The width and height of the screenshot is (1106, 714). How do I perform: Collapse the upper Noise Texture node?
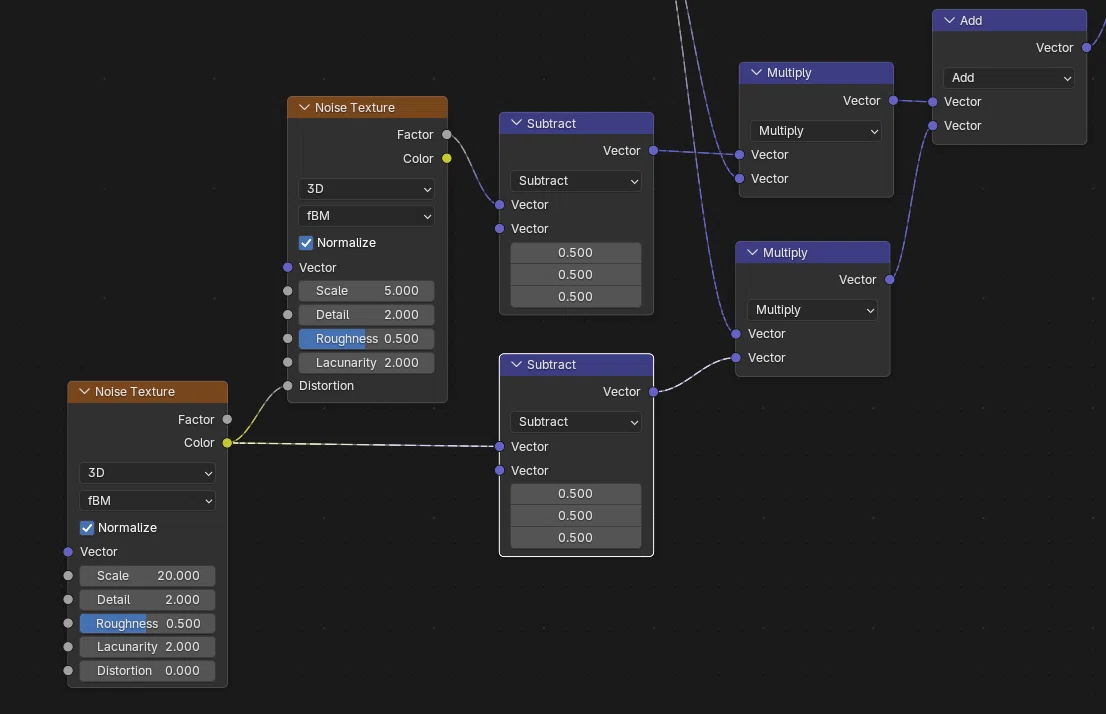(x=305, y=107)
